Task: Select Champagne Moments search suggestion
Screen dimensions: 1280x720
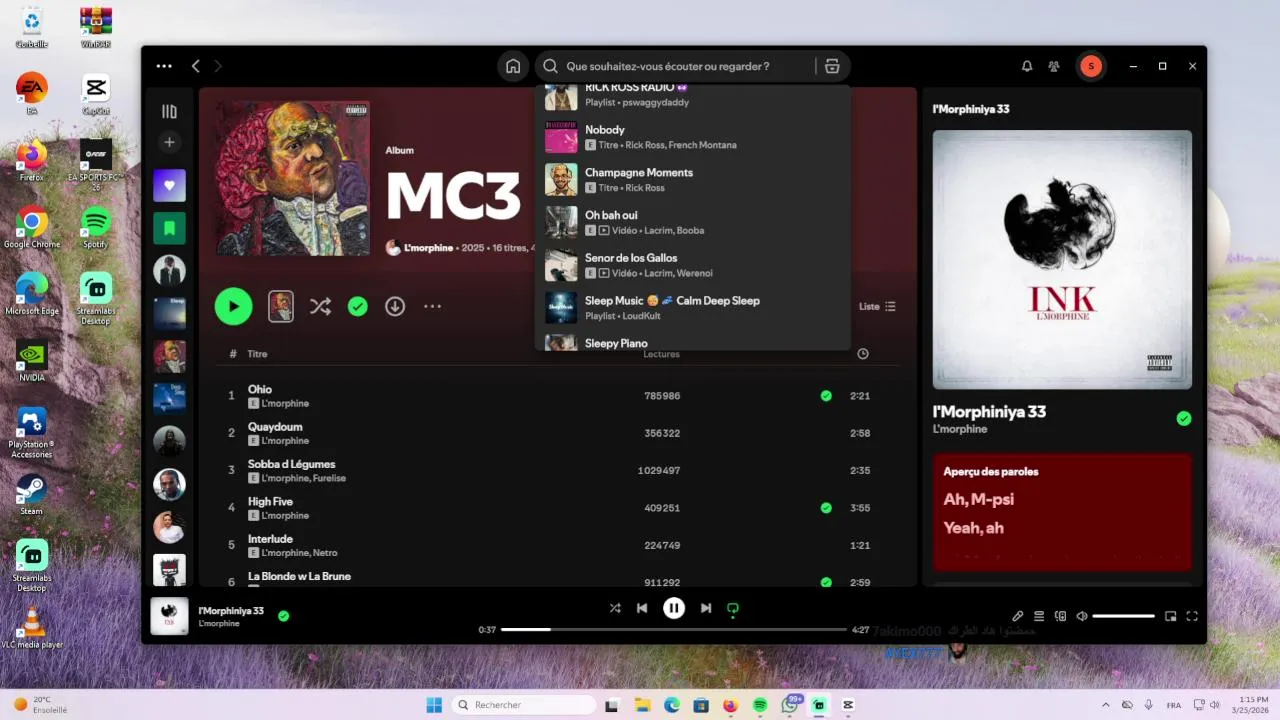Action: (x=693, y=180)
